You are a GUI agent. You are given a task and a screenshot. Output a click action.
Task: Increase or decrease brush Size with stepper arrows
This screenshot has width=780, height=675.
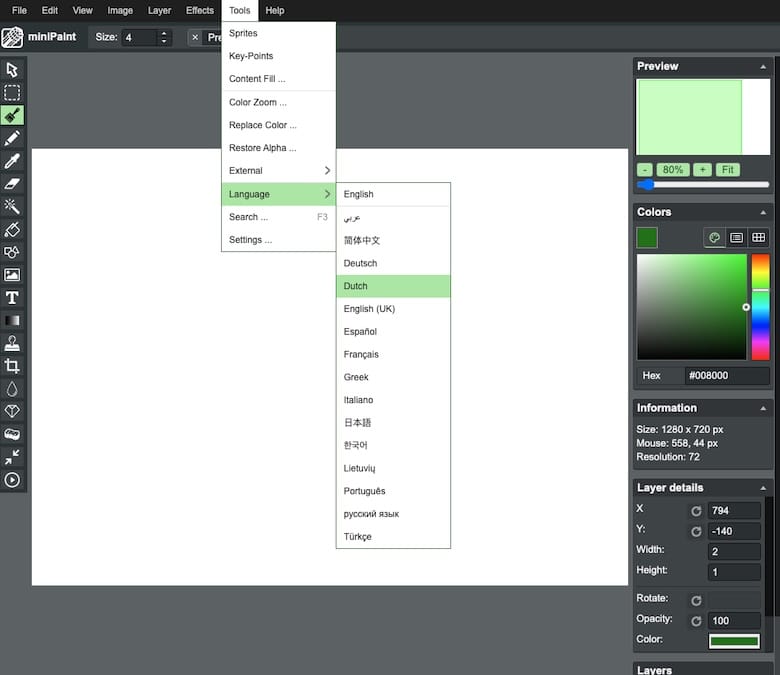point(164,37)
